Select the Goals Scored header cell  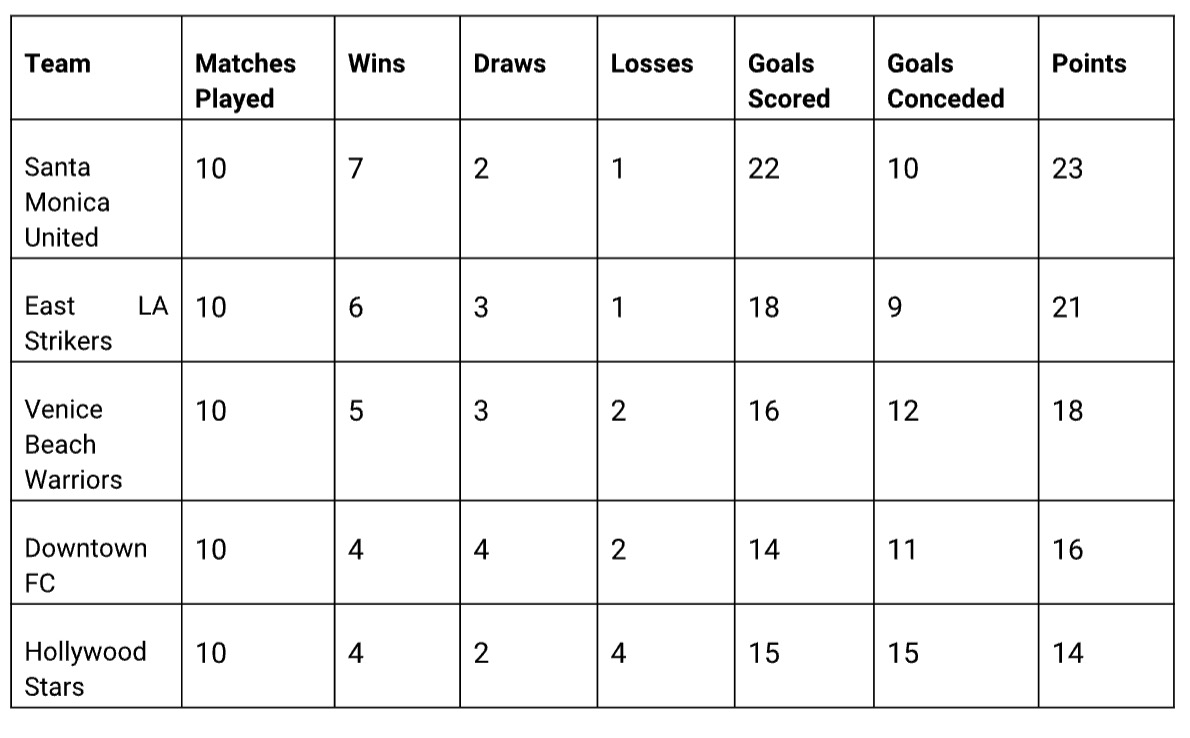(788, 81)
